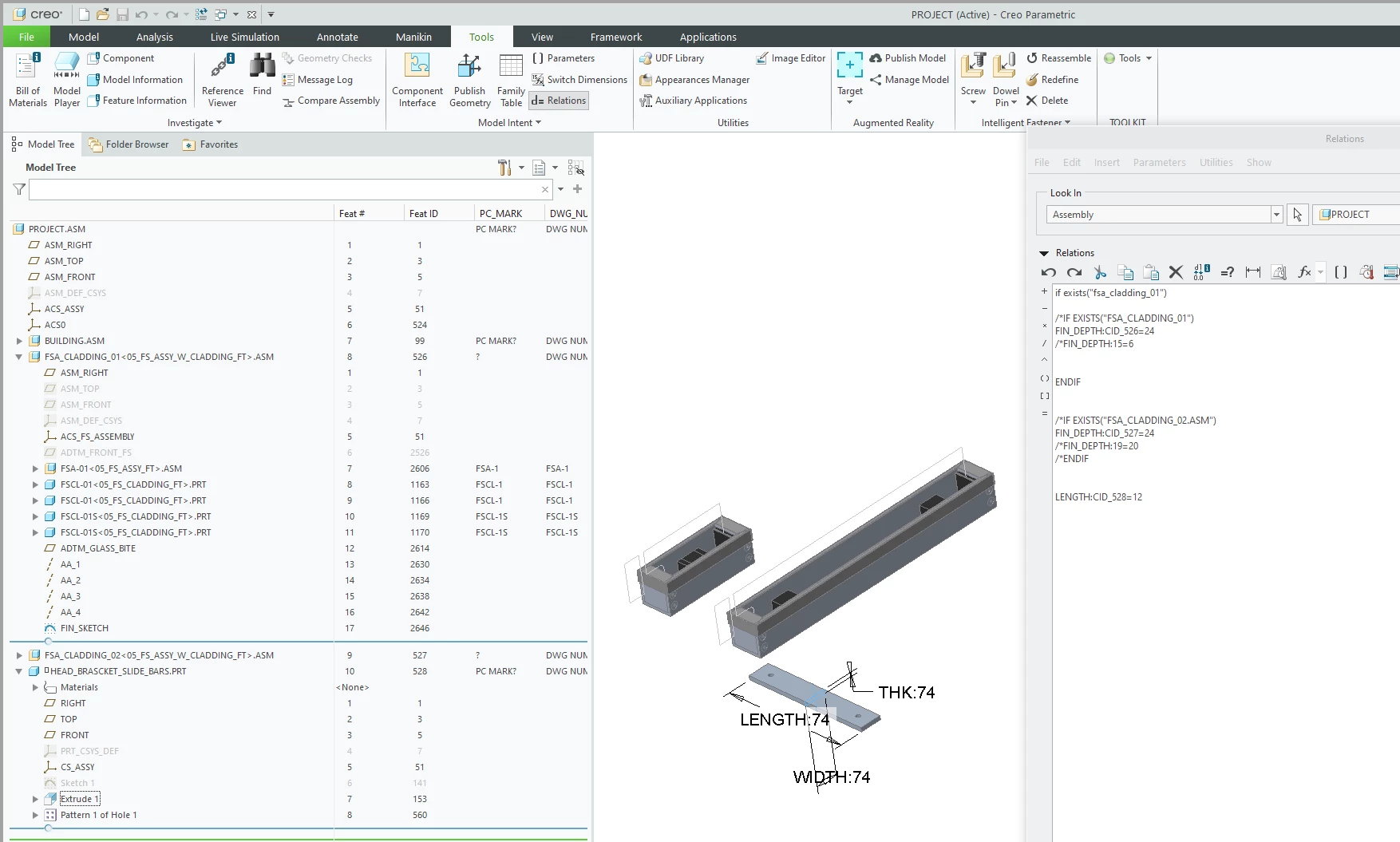Image resolution: width=1400 pixels, height=842 pixels.
Task: Click the Feat ID column header
Action: (424, 213)
